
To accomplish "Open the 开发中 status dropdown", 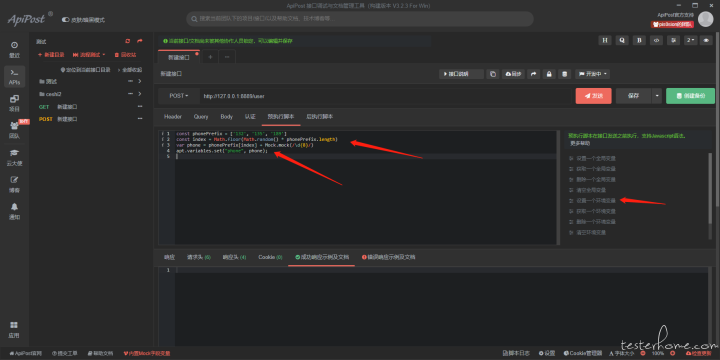I will click(592, 74).
